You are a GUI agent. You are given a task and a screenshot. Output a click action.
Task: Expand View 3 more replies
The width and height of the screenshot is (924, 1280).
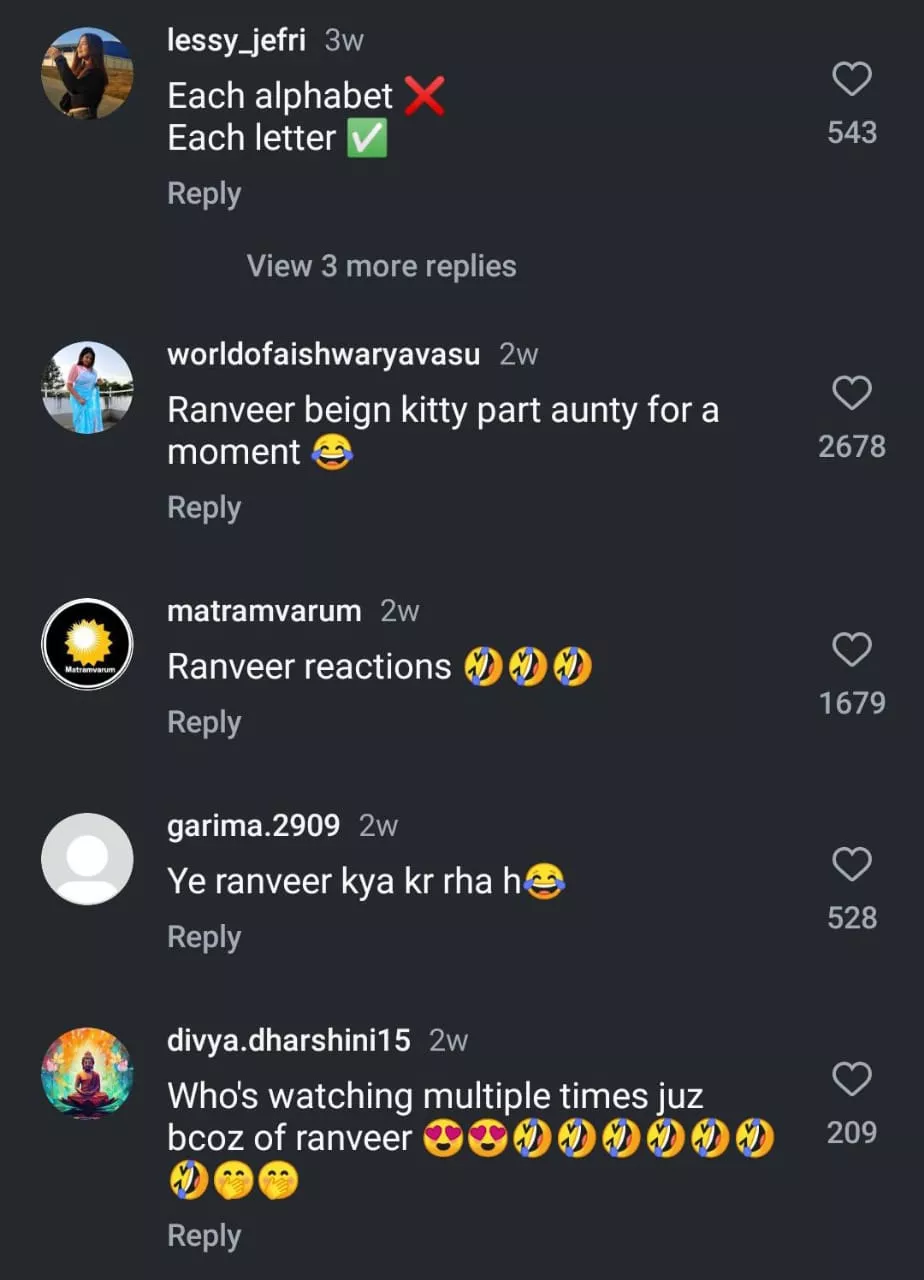381,266
